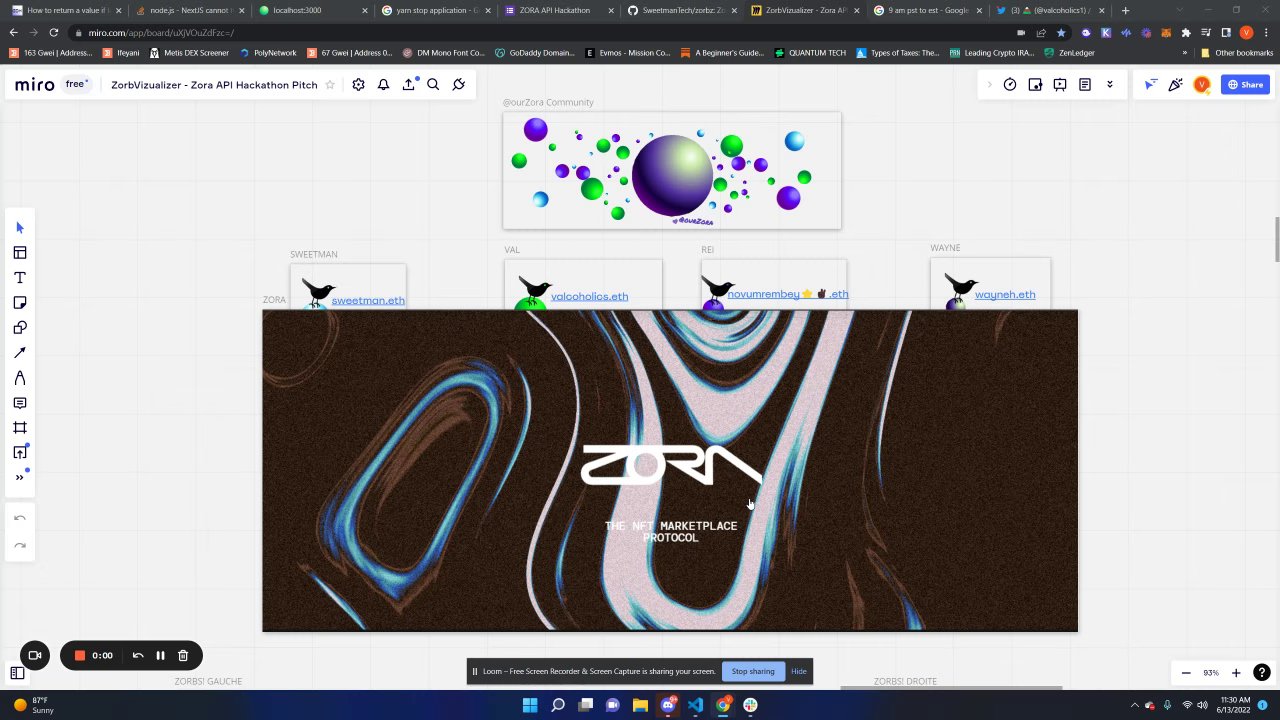Select the Frame tool

click(19, 428)
